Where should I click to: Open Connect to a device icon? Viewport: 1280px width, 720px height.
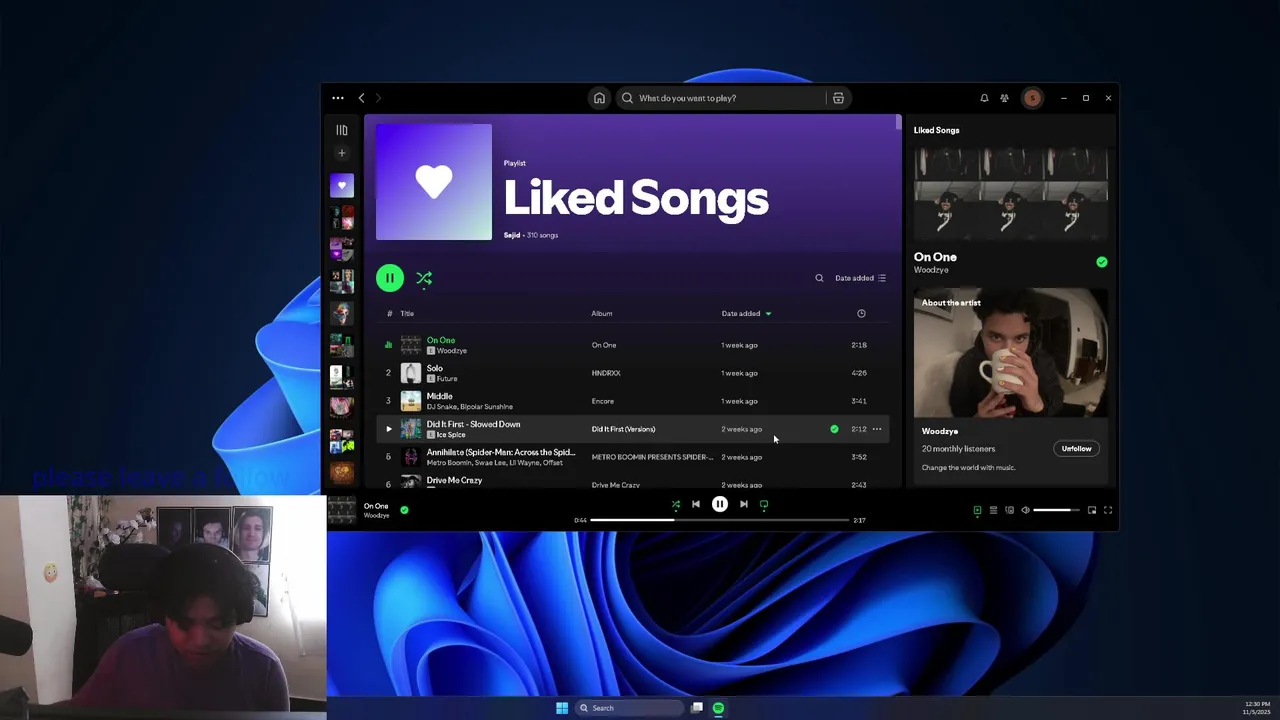[1009, 510]
